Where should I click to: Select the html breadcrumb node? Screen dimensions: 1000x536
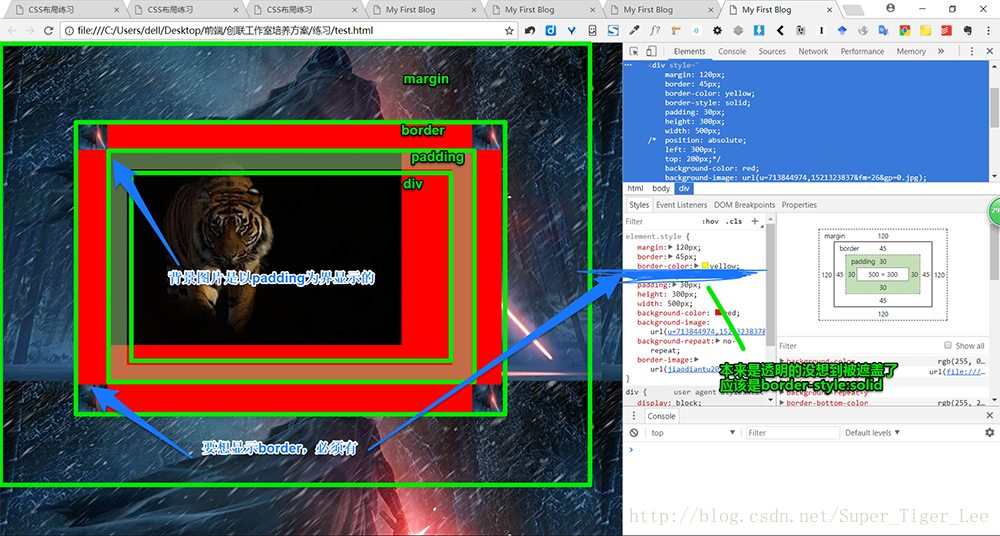click(635, 189)
